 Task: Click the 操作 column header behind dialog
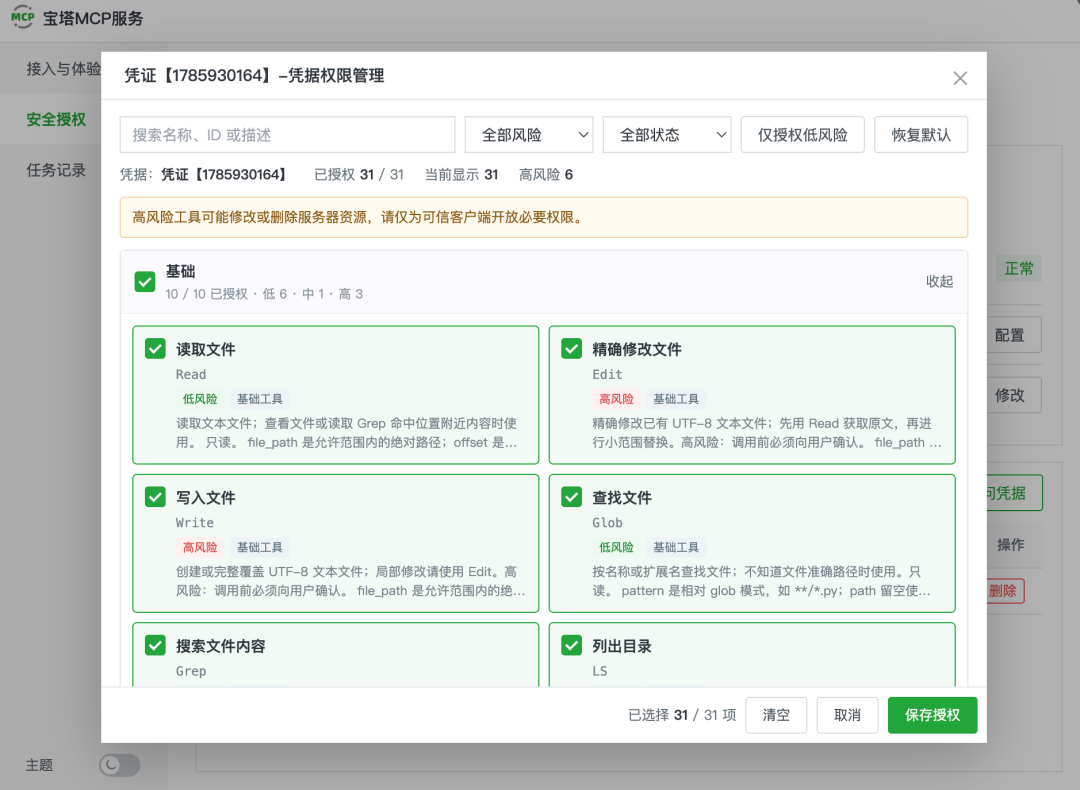point(1010,545)
